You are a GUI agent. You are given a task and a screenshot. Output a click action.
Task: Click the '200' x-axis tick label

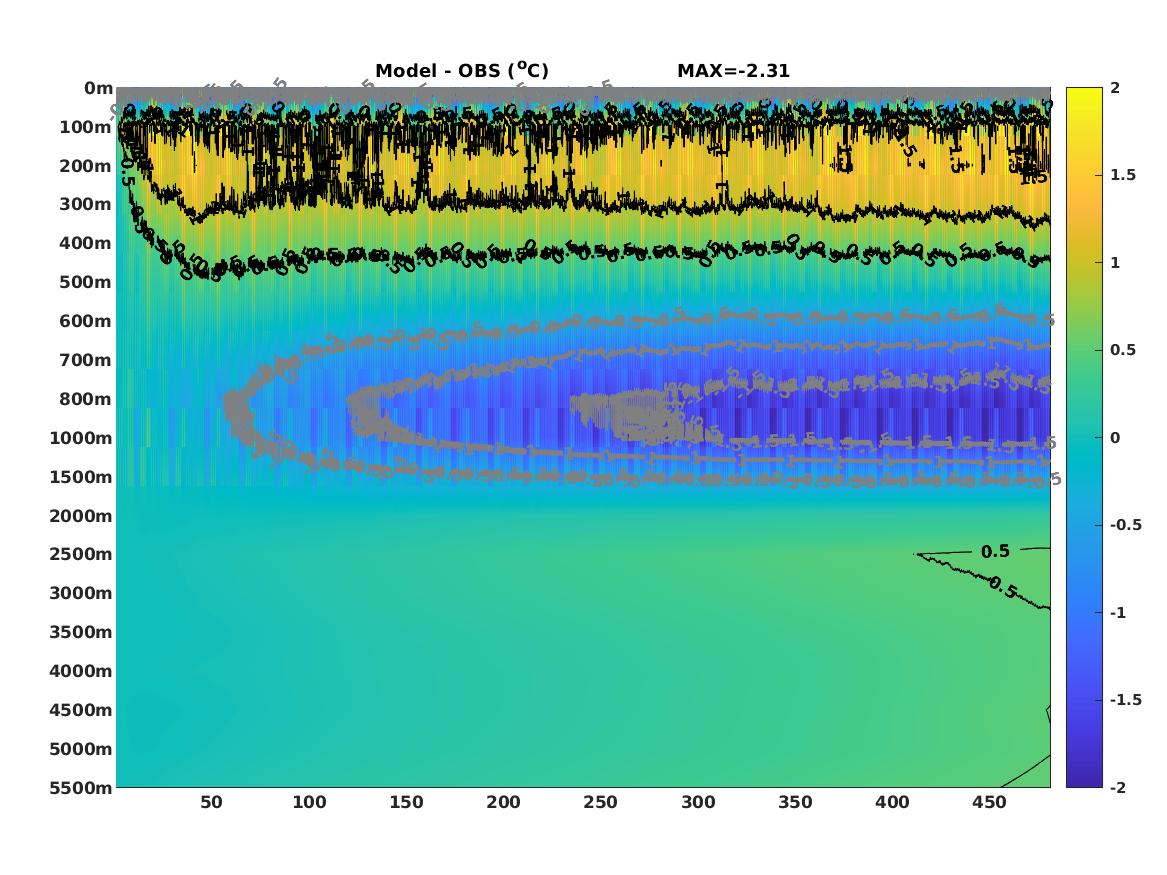click(x=503, y=803)
